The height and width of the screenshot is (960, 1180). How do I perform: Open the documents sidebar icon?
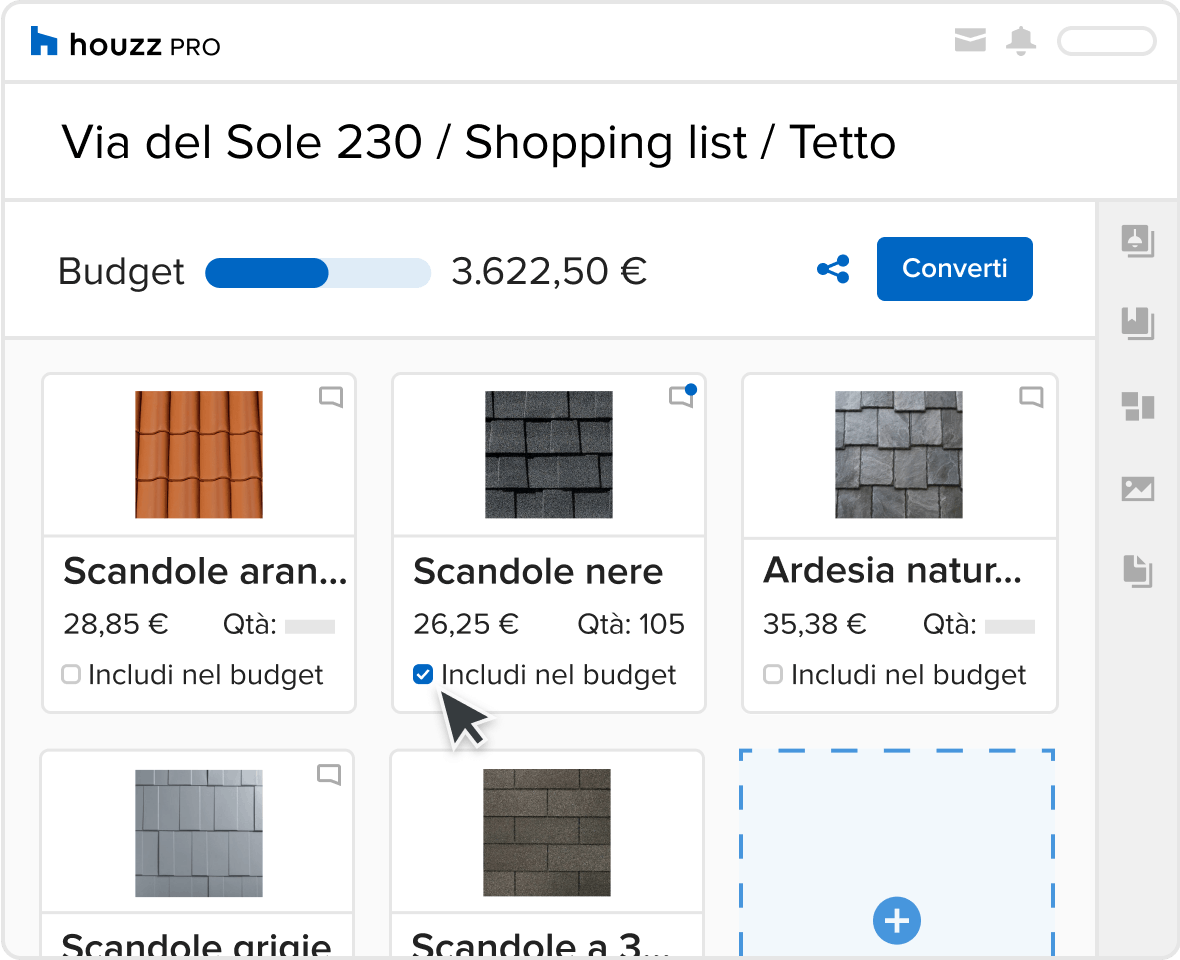pyautogui.click(x=1137, y=571)
